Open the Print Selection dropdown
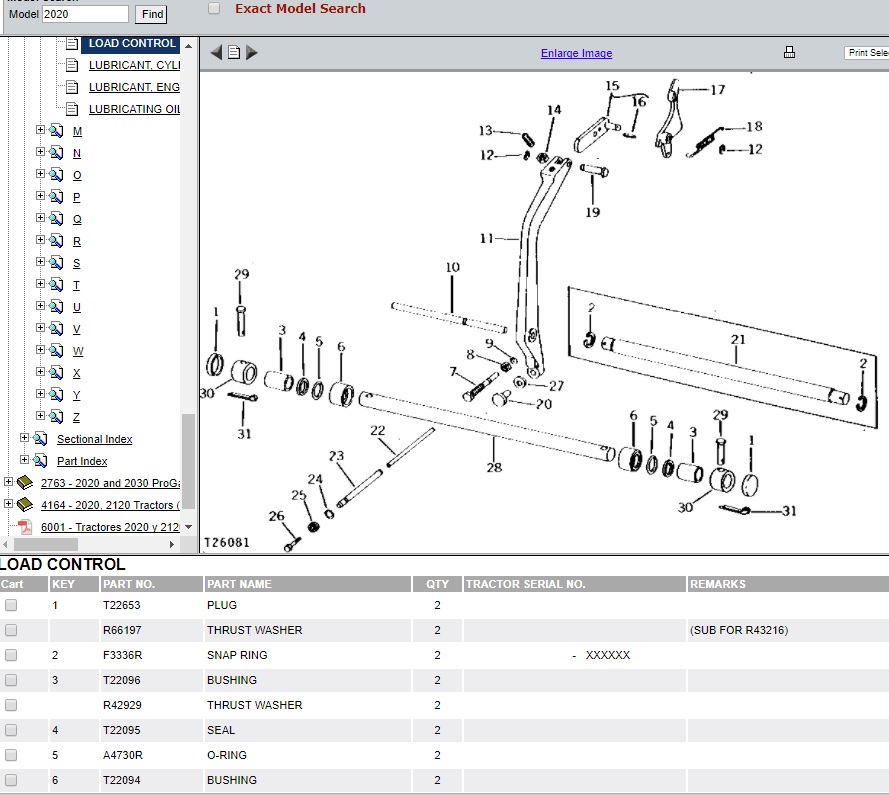This screenshot has height=795, width=889. 866,53
